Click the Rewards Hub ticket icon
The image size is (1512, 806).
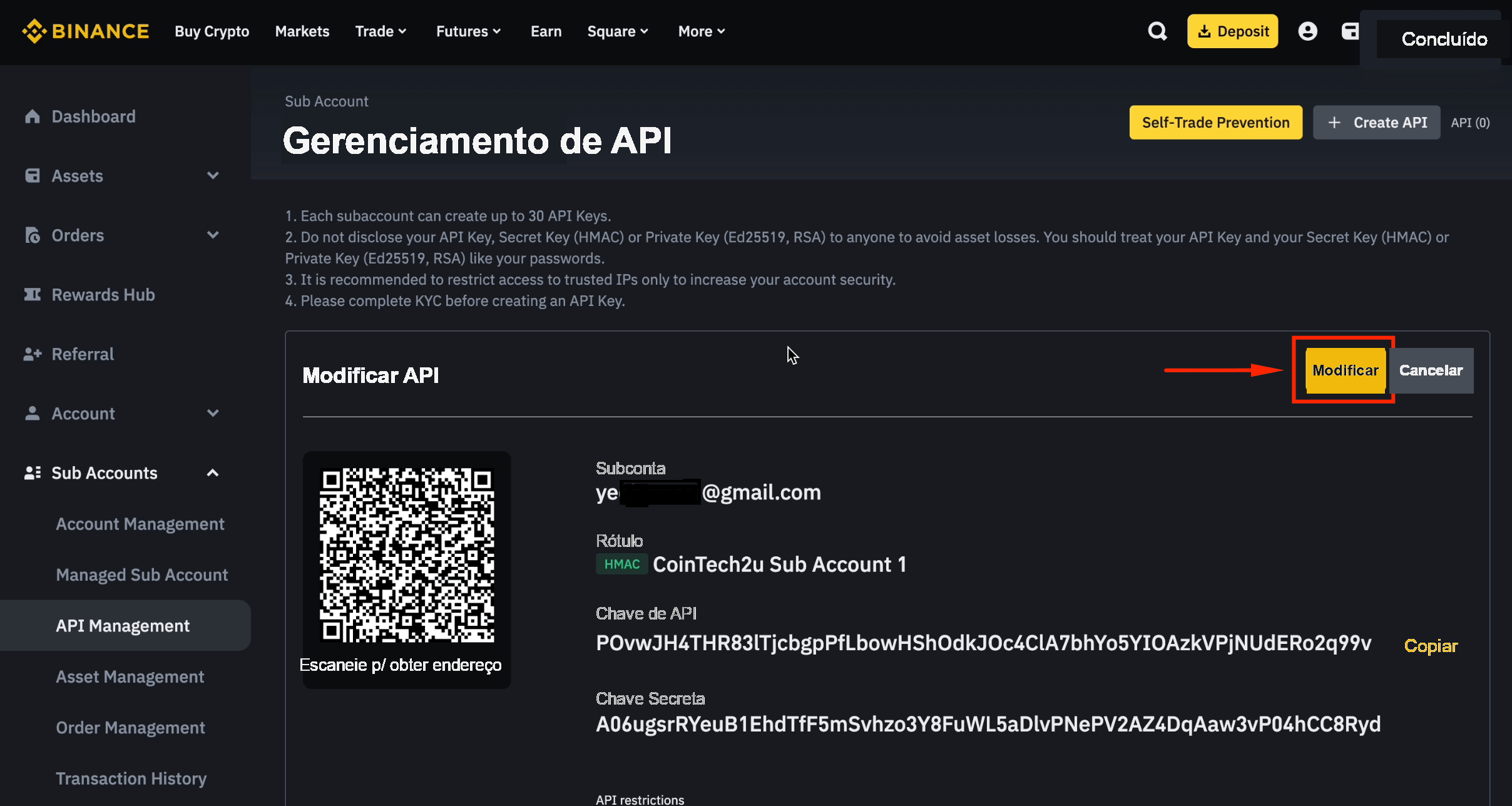(33, 295)
